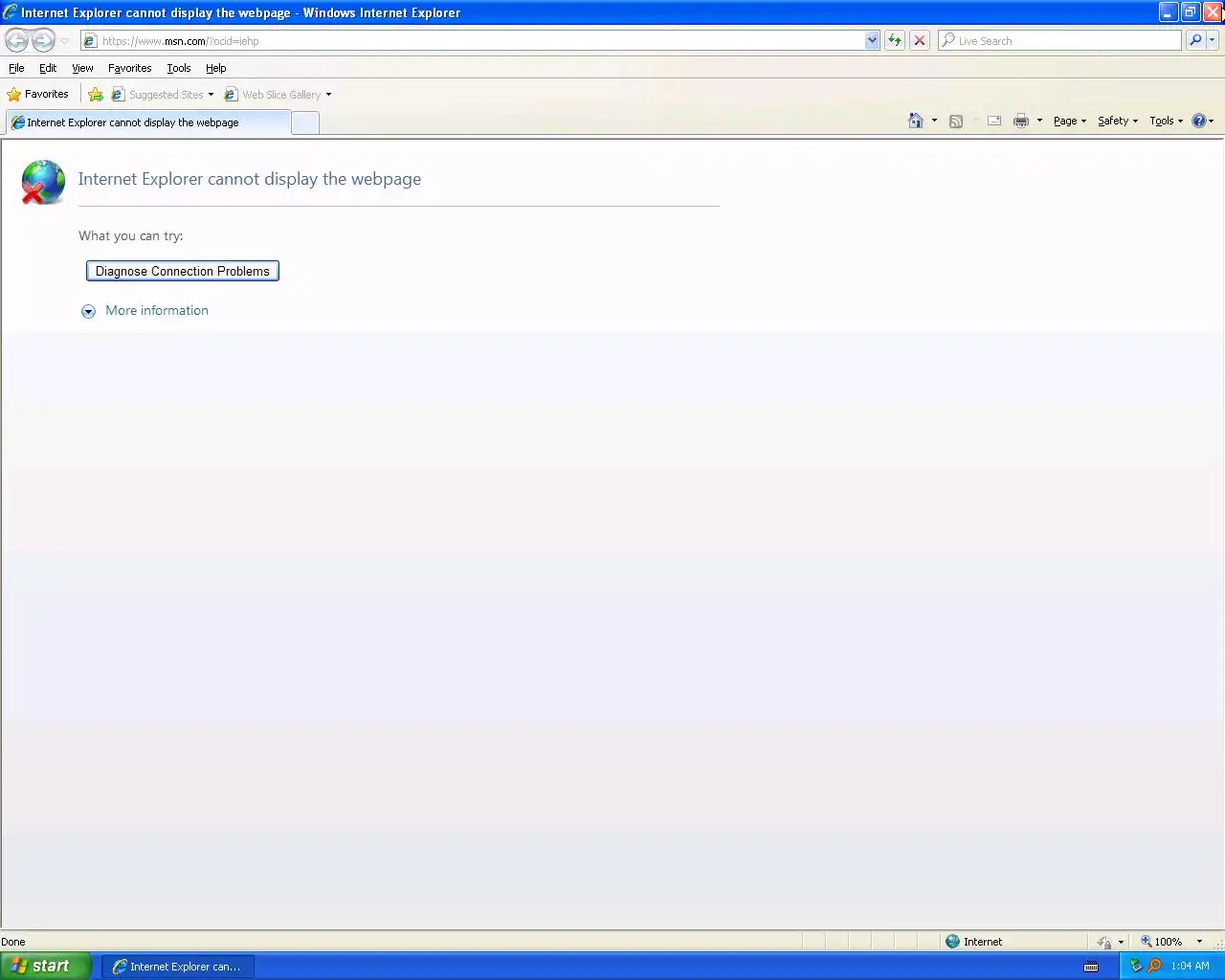The width and height of the screenshot is (1225, 980).
Task: Close the Internet Explorer window
Action: coord(1213,12)
